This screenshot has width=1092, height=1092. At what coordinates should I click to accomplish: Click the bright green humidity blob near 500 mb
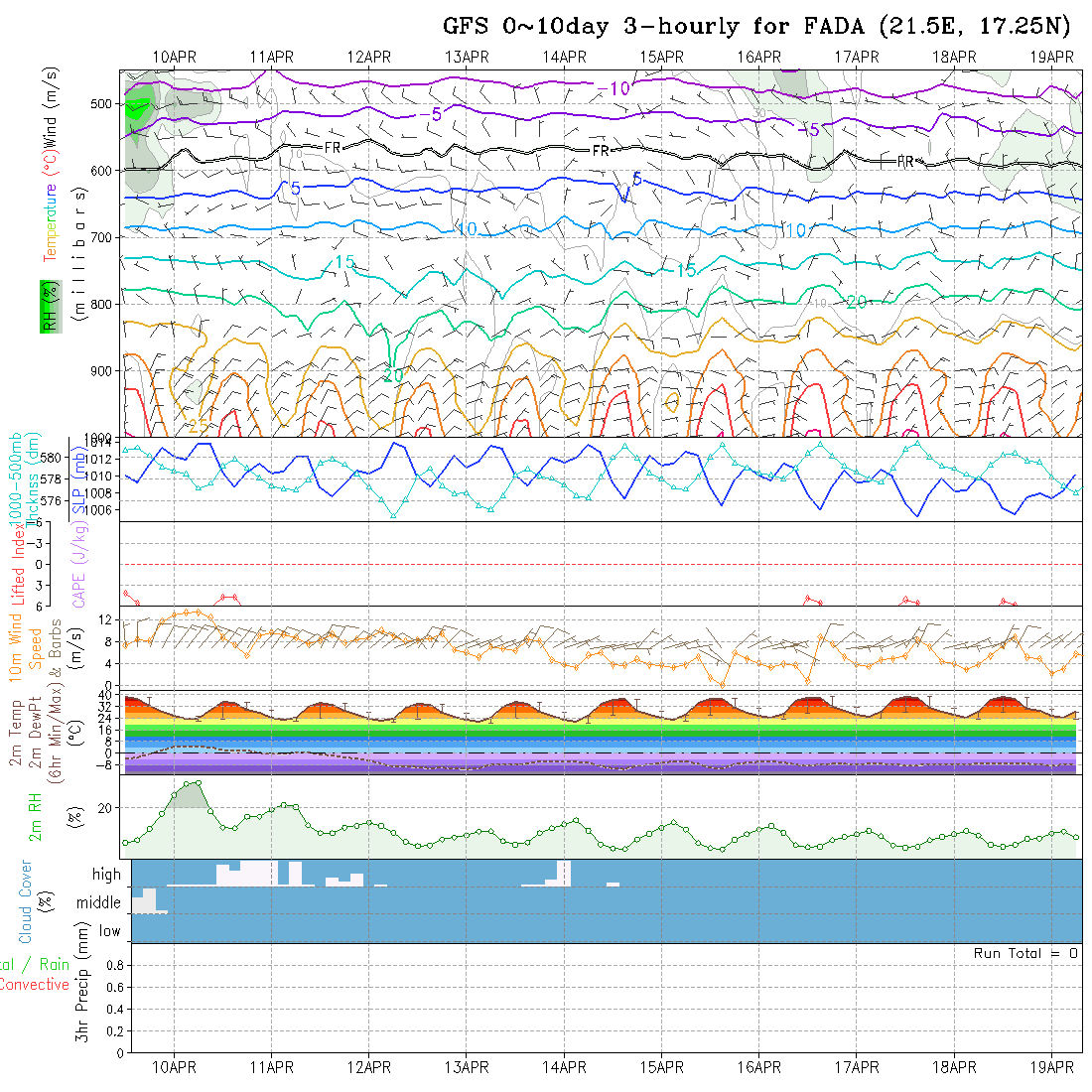pyautogui.click(x=136, y=103)
